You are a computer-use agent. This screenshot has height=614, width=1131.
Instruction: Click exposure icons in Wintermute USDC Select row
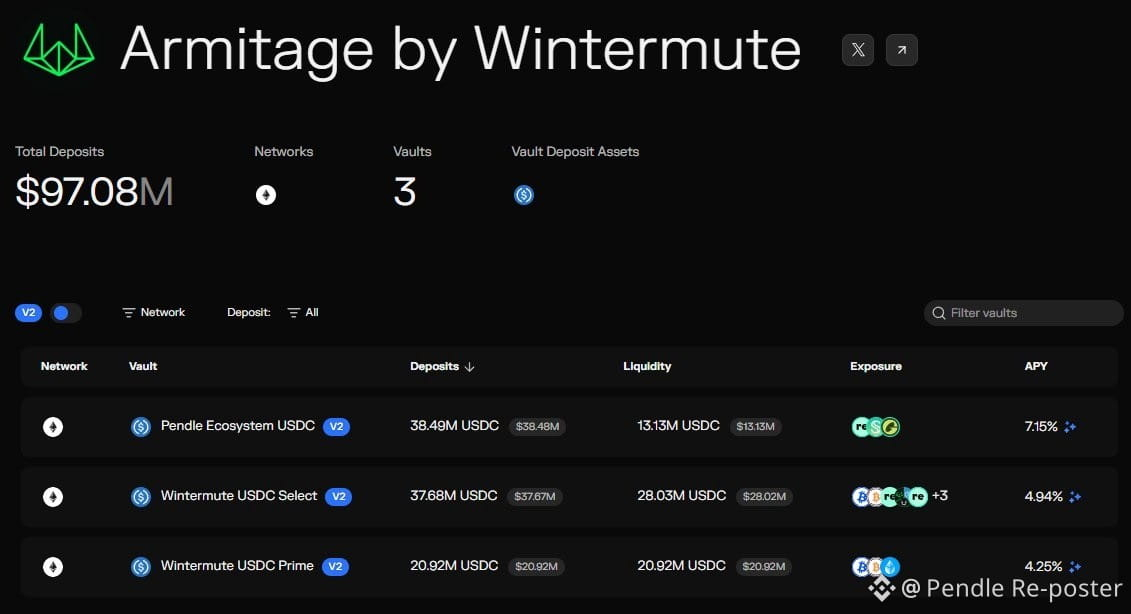tap(889, 497)
